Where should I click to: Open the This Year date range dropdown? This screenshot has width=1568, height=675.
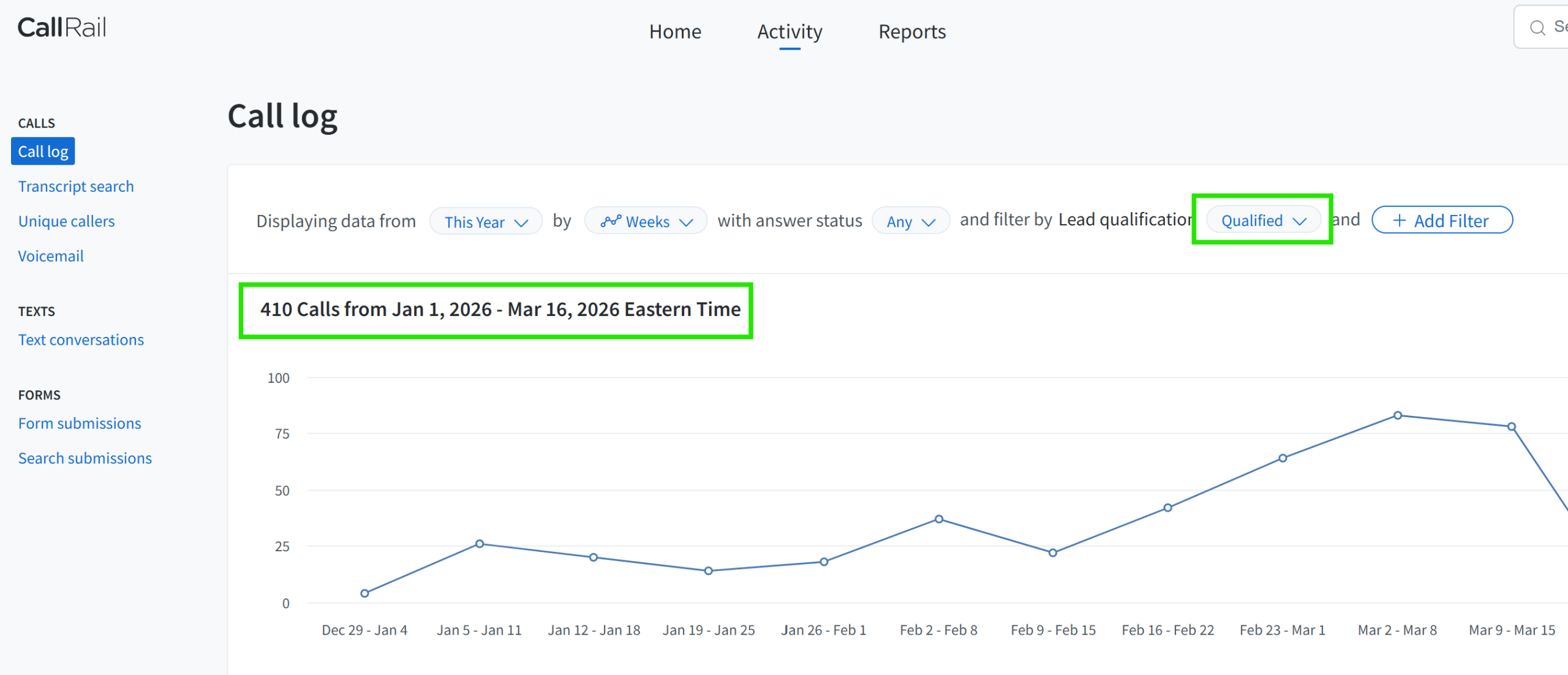(485, 222)
